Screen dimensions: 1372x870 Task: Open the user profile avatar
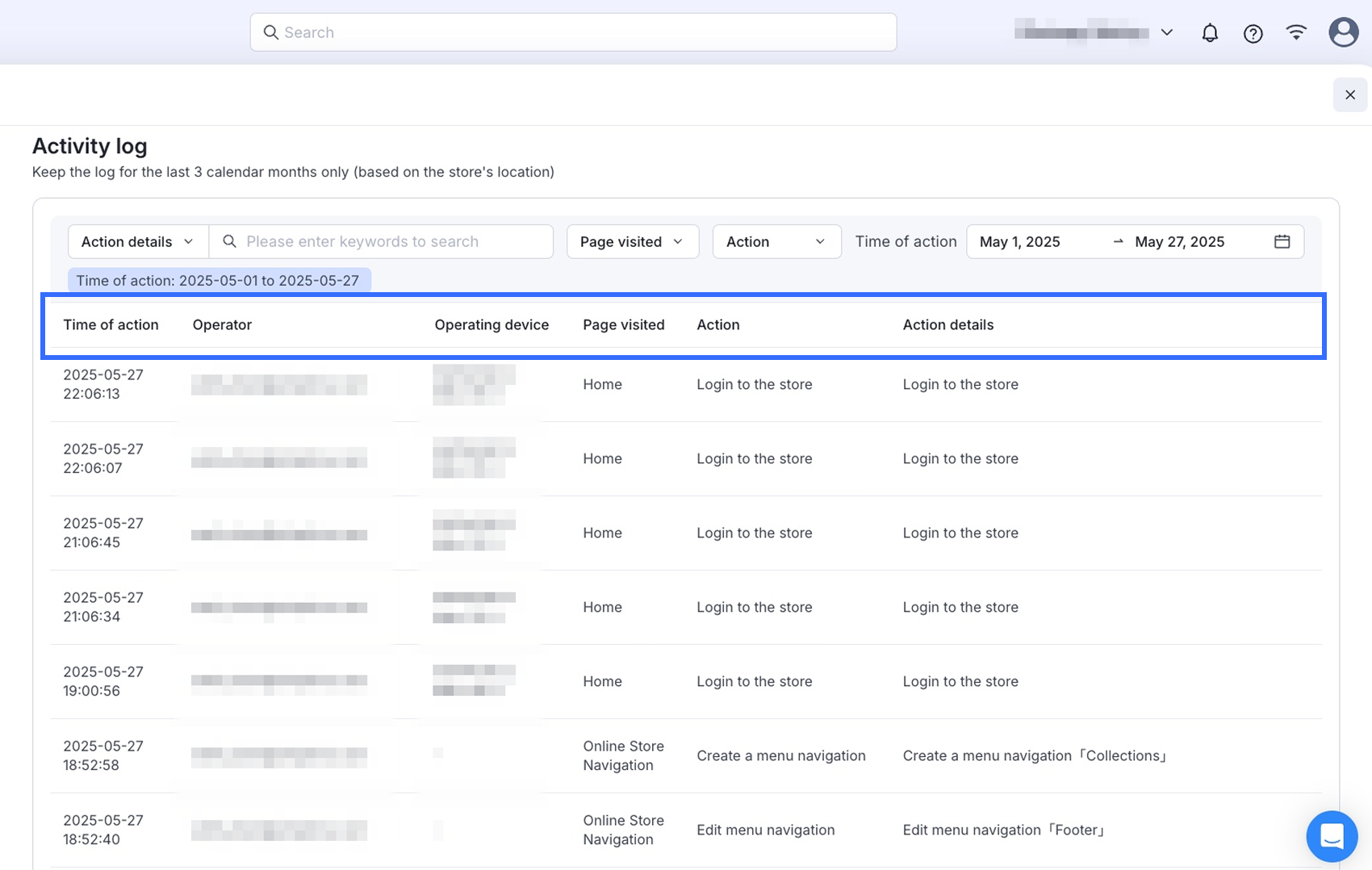(1343, 32)
